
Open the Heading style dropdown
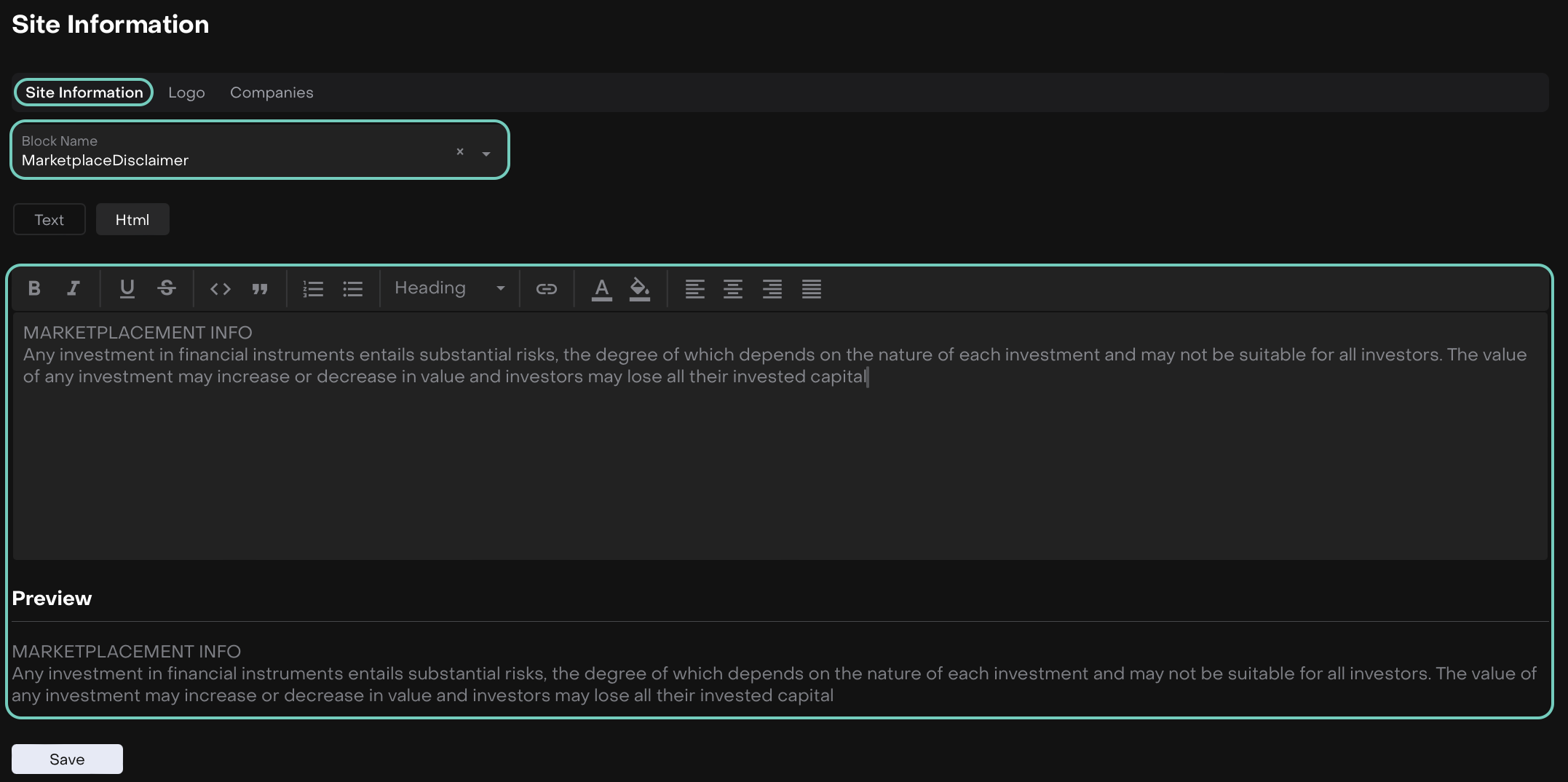pyautogui.click(x=449, y=288)
